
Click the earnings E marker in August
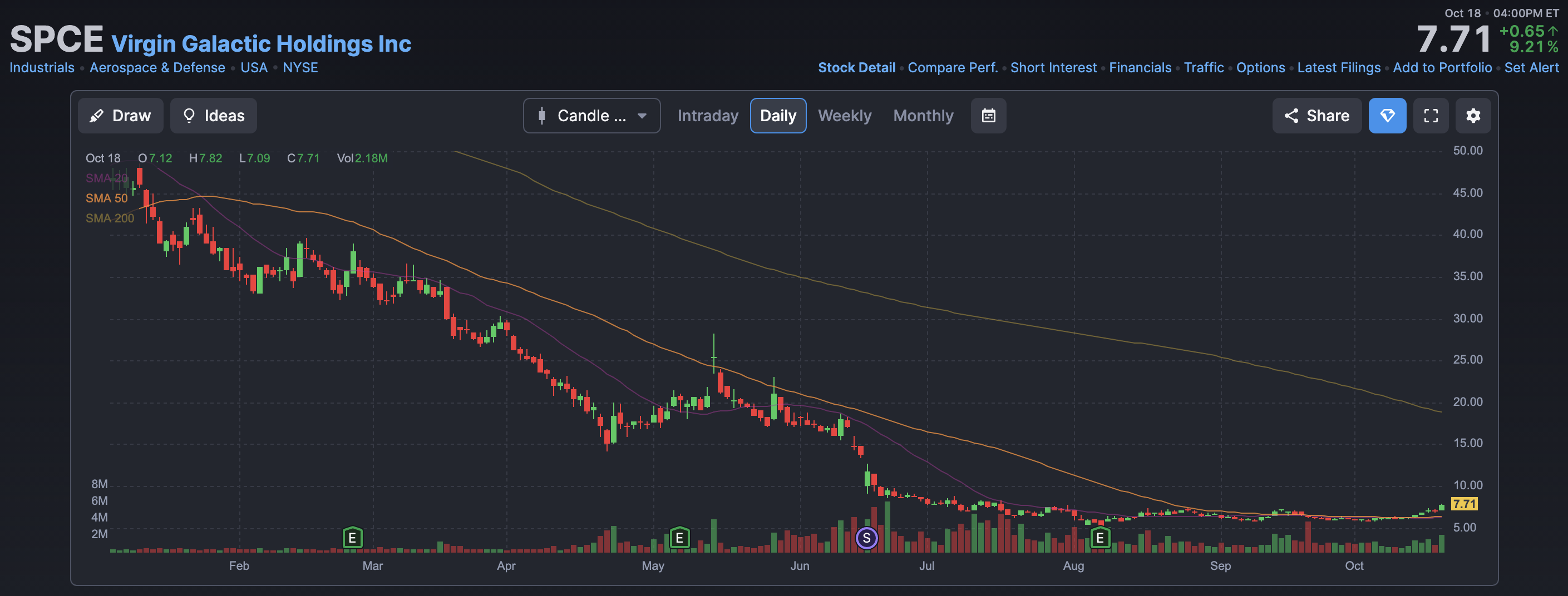click(x=1100, y=538)
